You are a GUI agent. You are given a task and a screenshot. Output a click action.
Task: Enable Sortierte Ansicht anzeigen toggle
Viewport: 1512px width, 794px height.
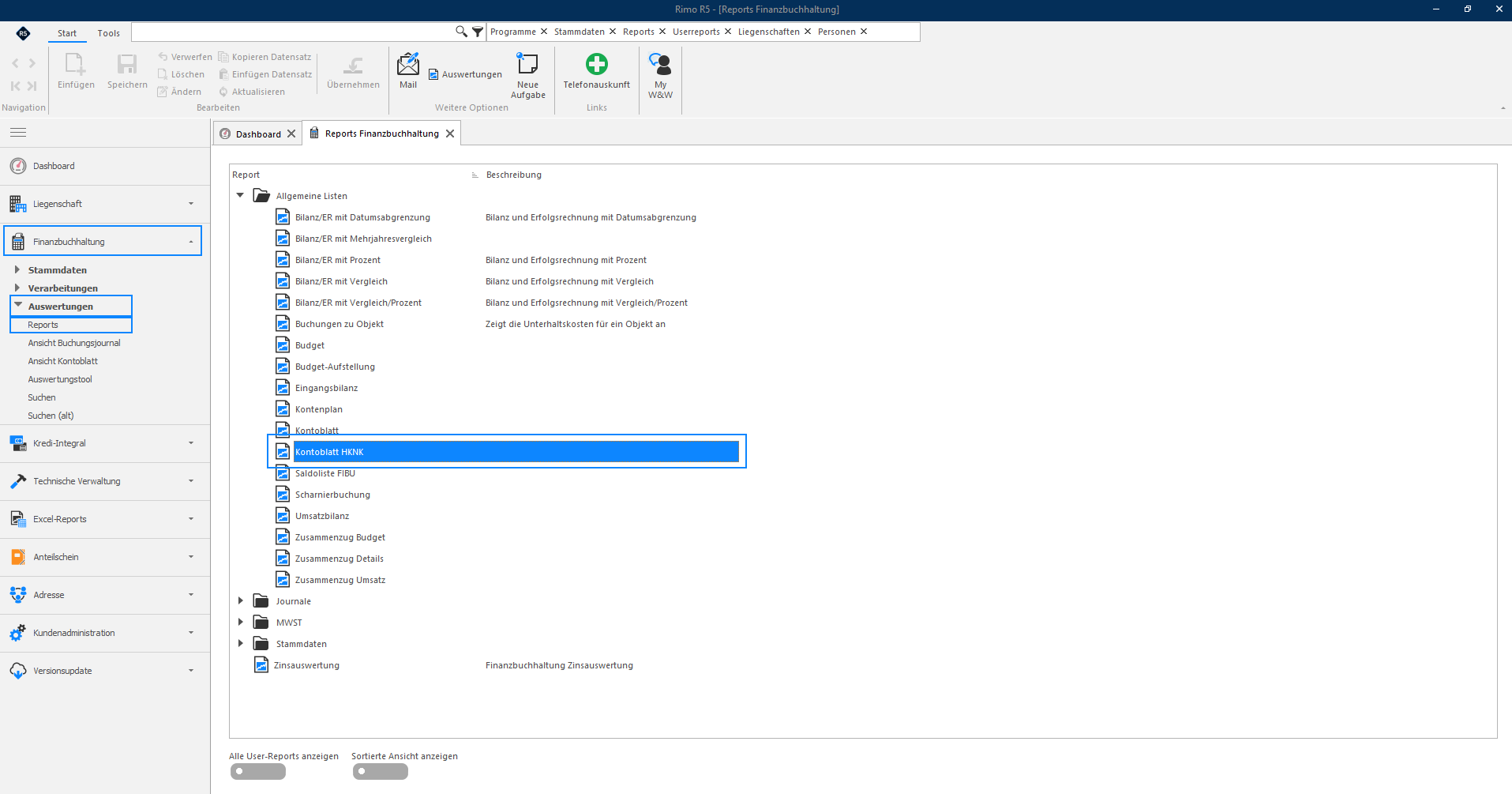(x=381, y=772)
